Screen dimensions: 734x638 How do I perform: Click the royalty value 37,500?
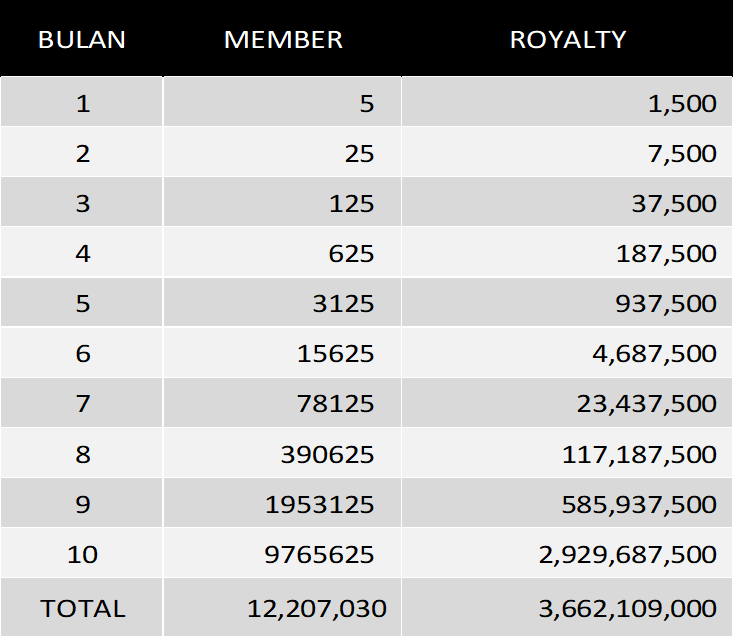(672, 203)
